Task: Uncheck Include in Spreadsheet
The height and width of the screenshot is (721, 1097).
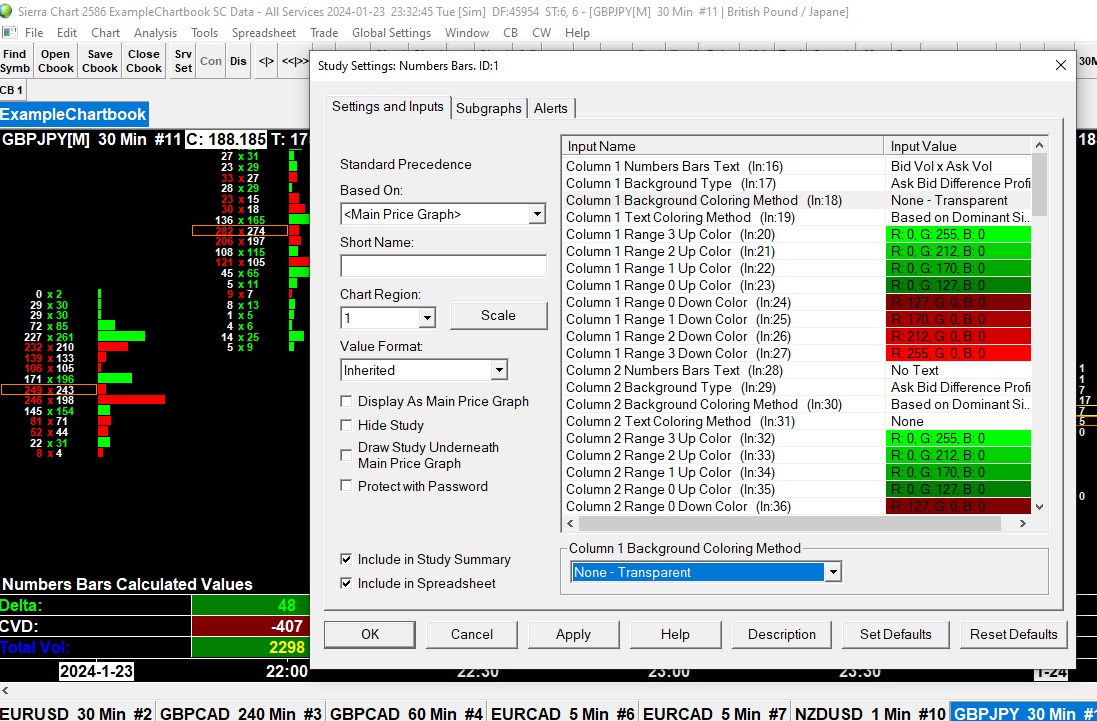Action: click(x=346, y=583)
